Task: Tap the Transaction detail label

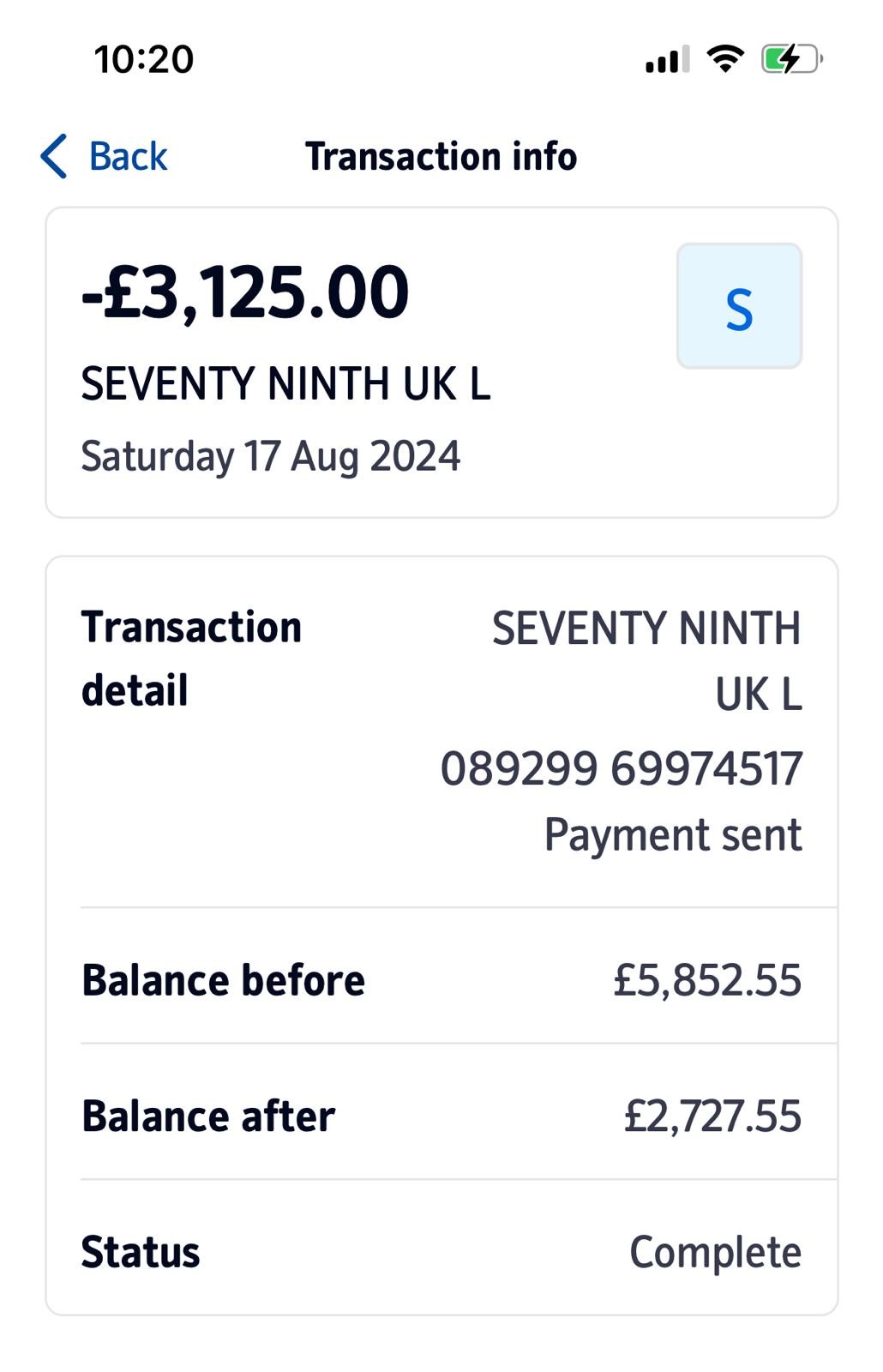Action: [191, 659]
